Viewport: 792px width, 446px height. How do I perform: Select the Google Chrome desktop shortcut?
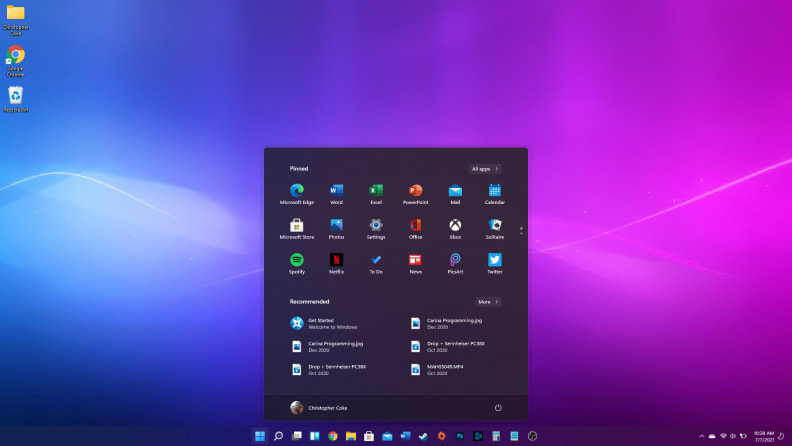[x=15, y=62]
